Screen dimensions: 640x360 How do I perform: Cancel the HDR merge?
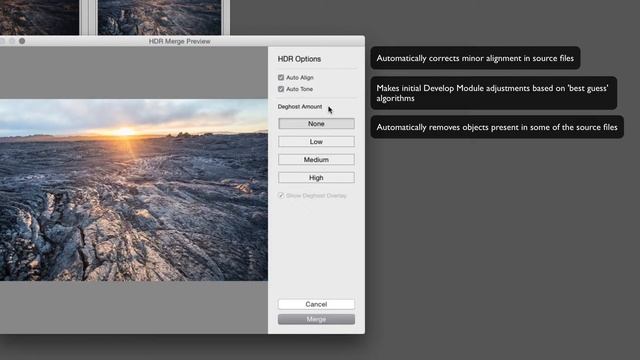[316, 304]
